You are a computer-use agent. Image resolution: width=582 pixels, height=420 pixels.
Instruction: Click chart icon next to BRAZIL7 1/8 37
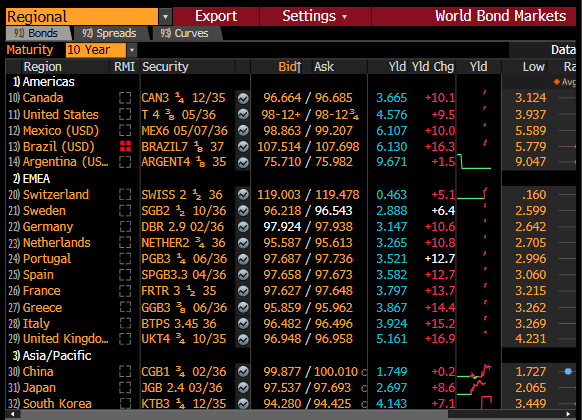tap(243, 147)
